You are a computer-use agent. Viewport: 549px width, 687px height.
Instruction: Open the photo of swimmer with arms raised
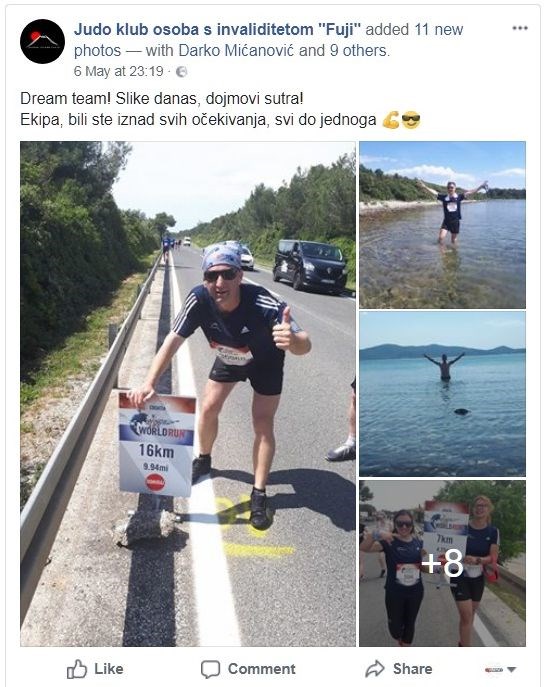[x=442, y=394]
